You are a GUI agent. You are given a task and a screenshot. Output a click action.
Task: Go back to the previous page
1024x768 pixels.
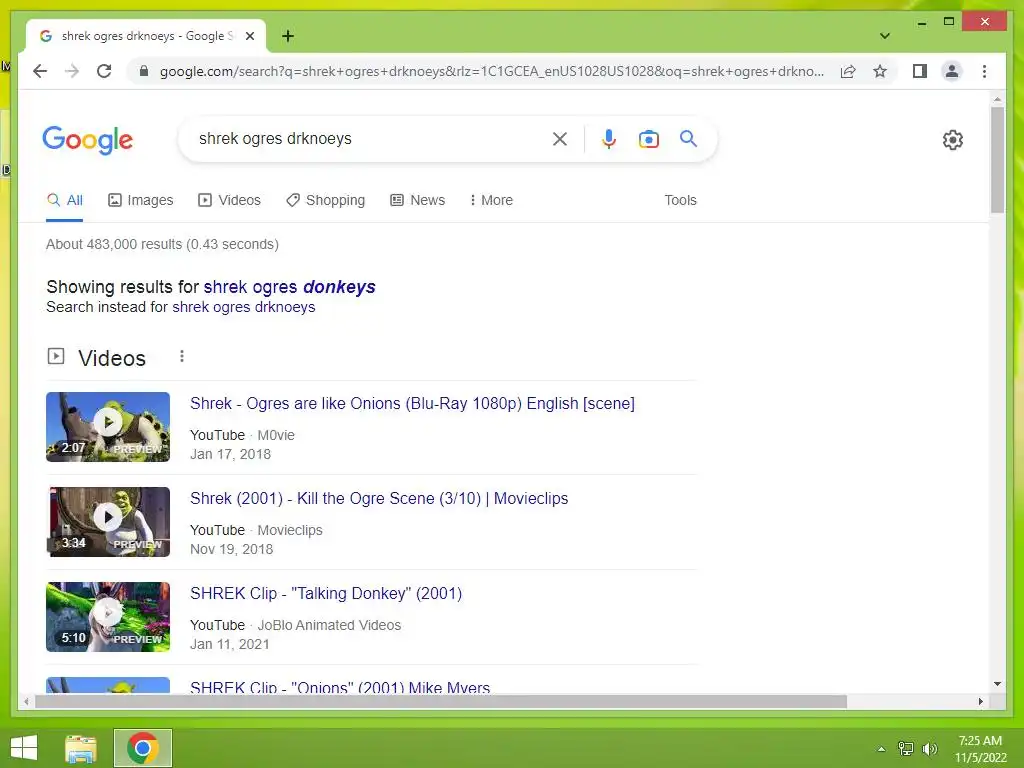pyautogui.click(x=40, y=71)
